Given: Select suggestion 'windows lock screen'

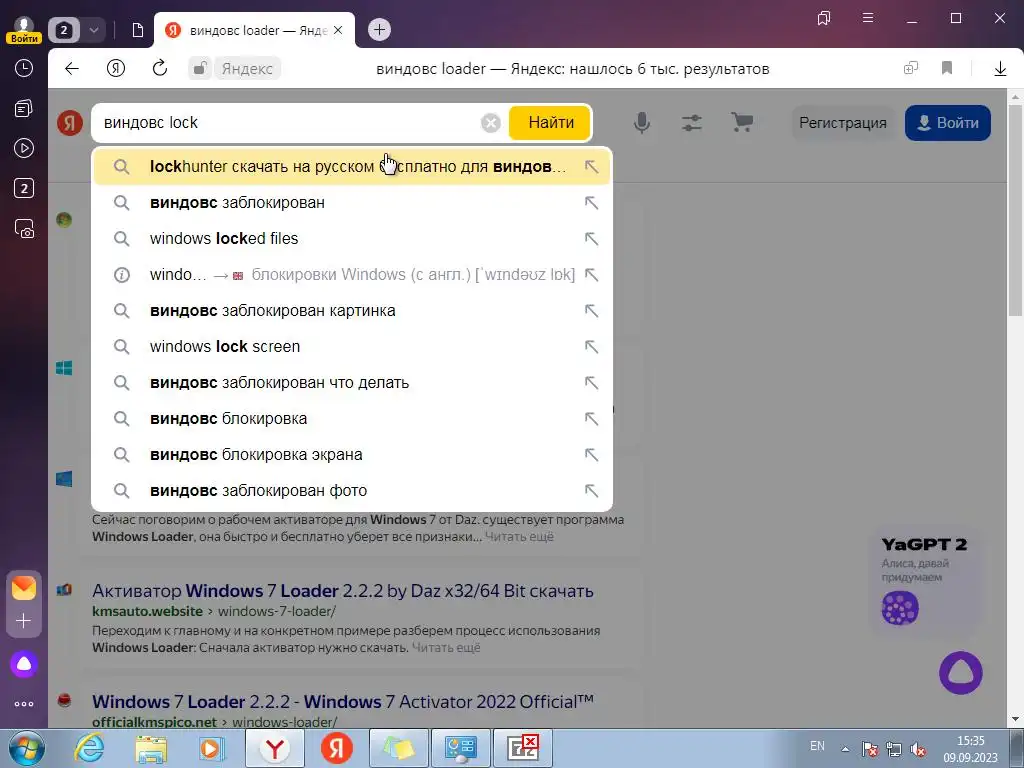Looking at the screenshot, I should click(352, 346).
